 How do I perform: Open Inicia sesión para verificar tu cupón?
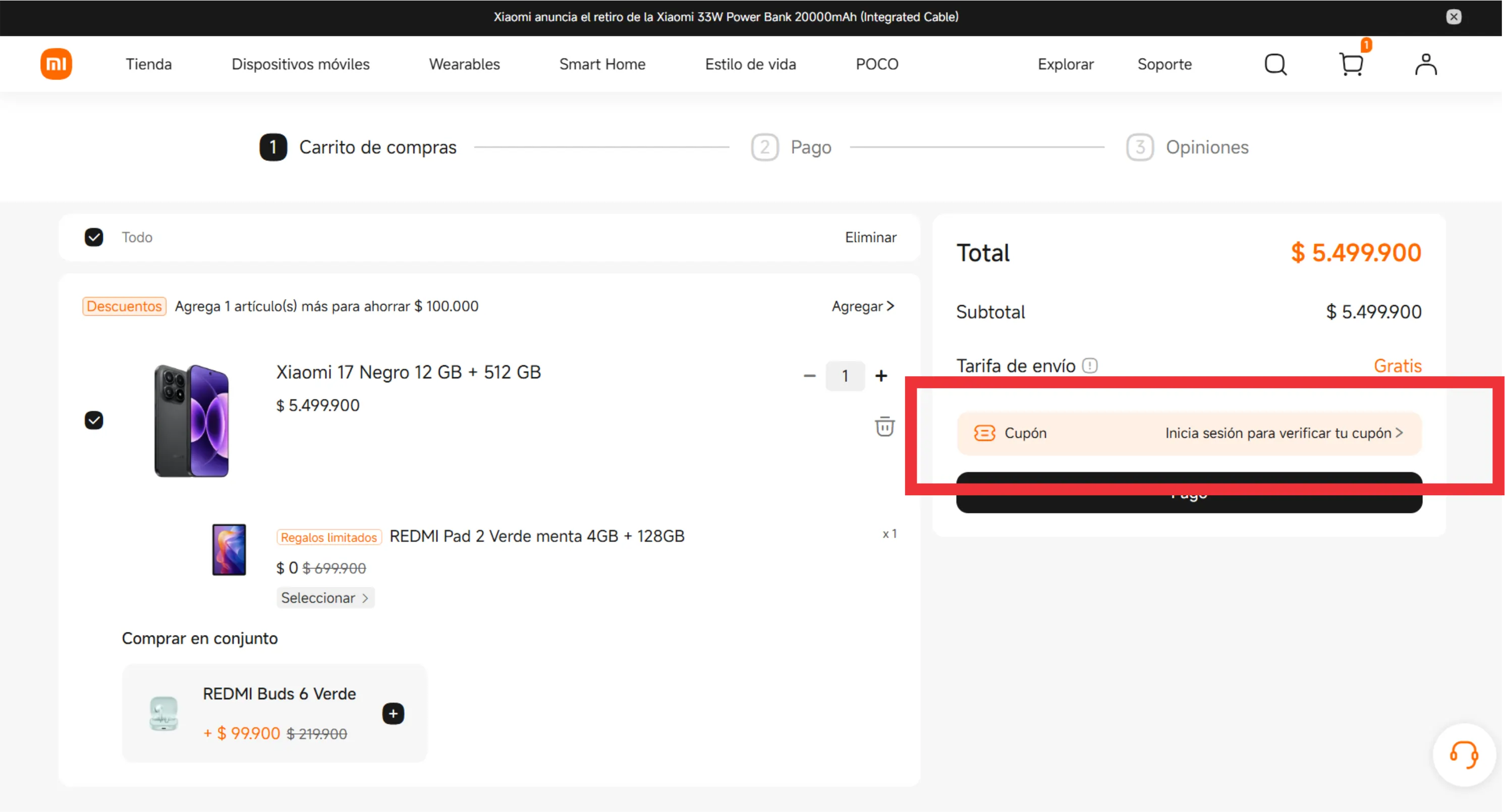1284,433
